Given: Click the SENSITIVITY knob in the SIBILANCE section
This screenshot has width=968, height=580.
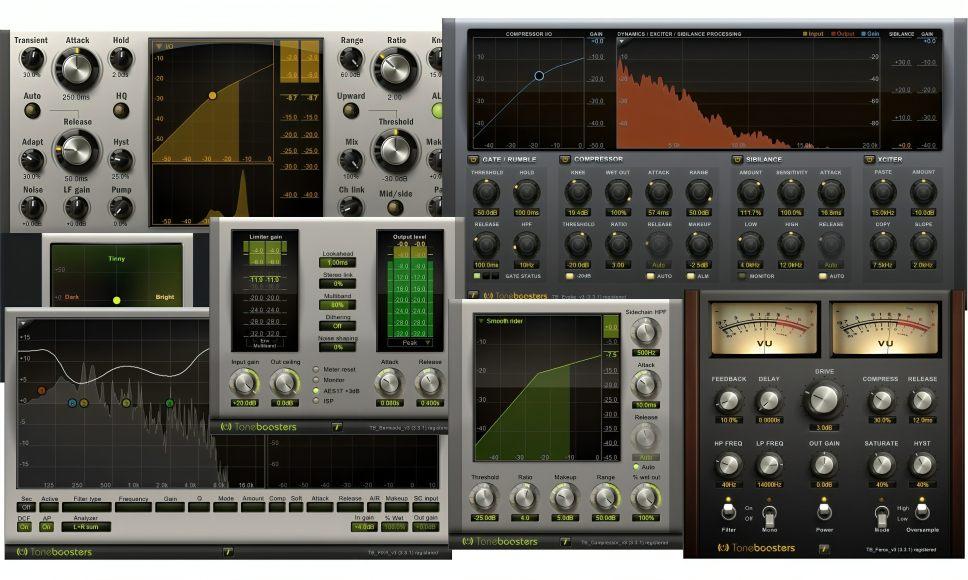Looking at the screenshot, I should pyautogui.click(x=791, y=193).
